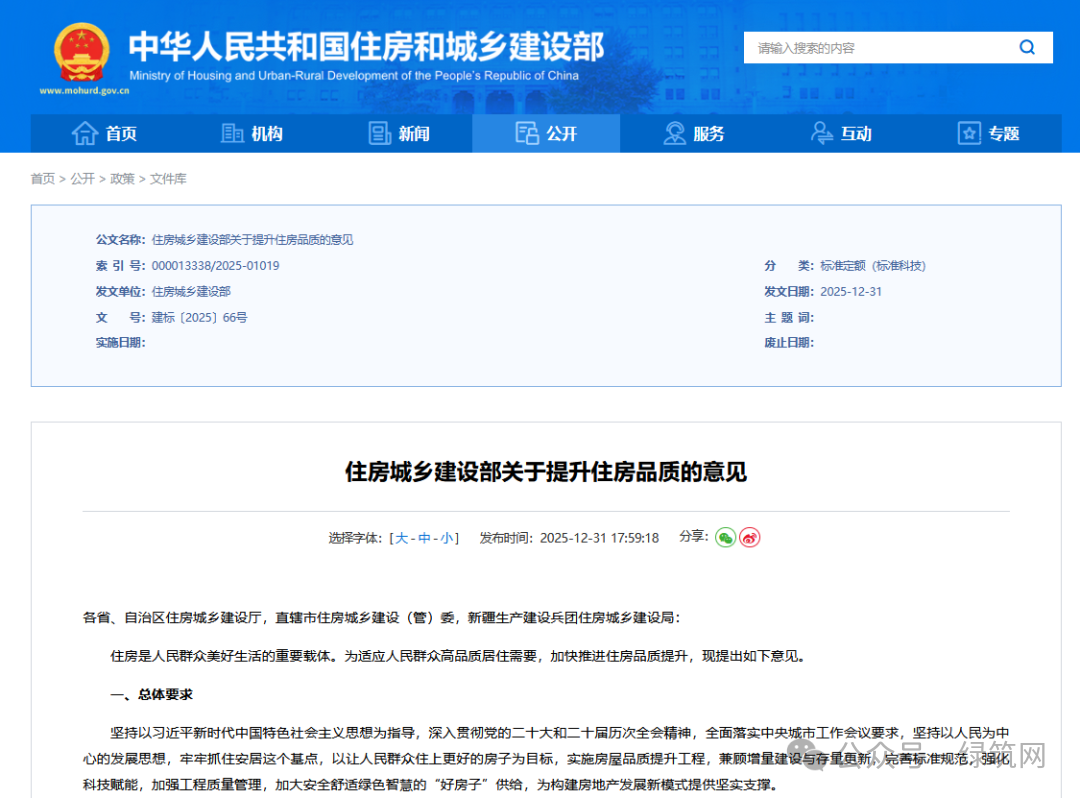
Task: Click category value 标准定额 (标准科技)
Action: (873, 266)
